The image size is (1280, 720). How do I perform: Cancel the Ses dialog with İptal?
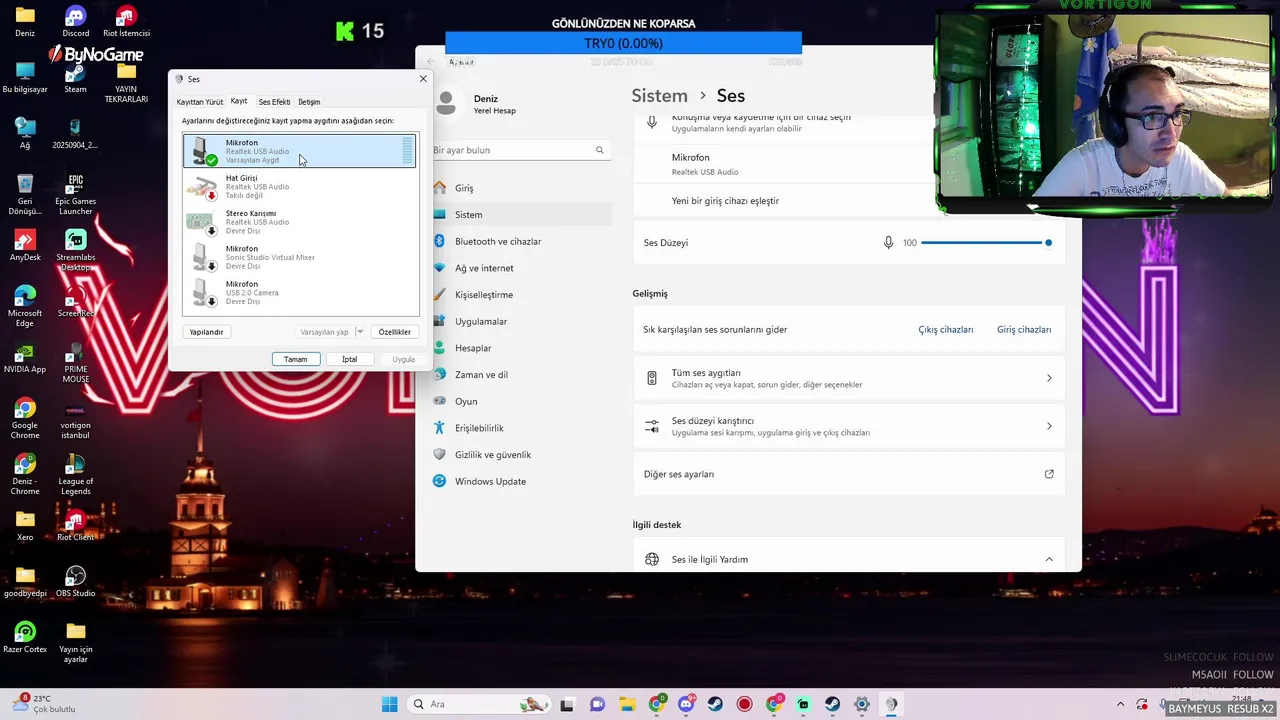coord(349,359)
